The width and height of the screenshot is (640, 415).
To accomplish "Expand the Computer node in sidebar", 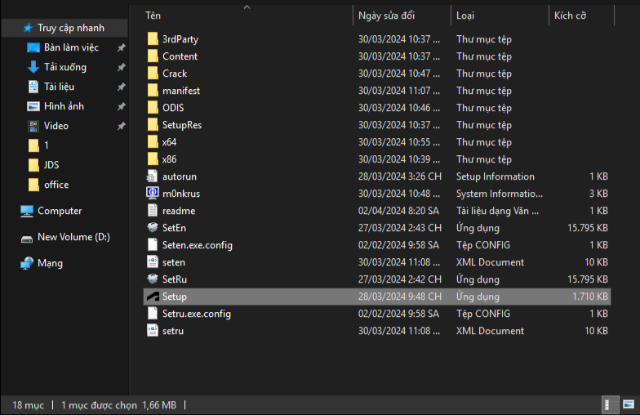I will (x=8, y=211).
